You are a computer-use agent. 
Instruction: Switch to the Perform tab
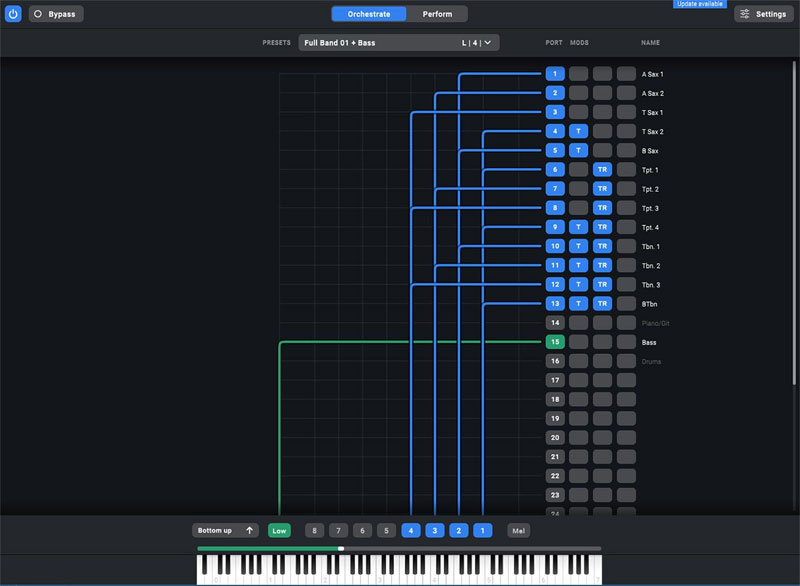pyautogui.click(x=437, y=14)
